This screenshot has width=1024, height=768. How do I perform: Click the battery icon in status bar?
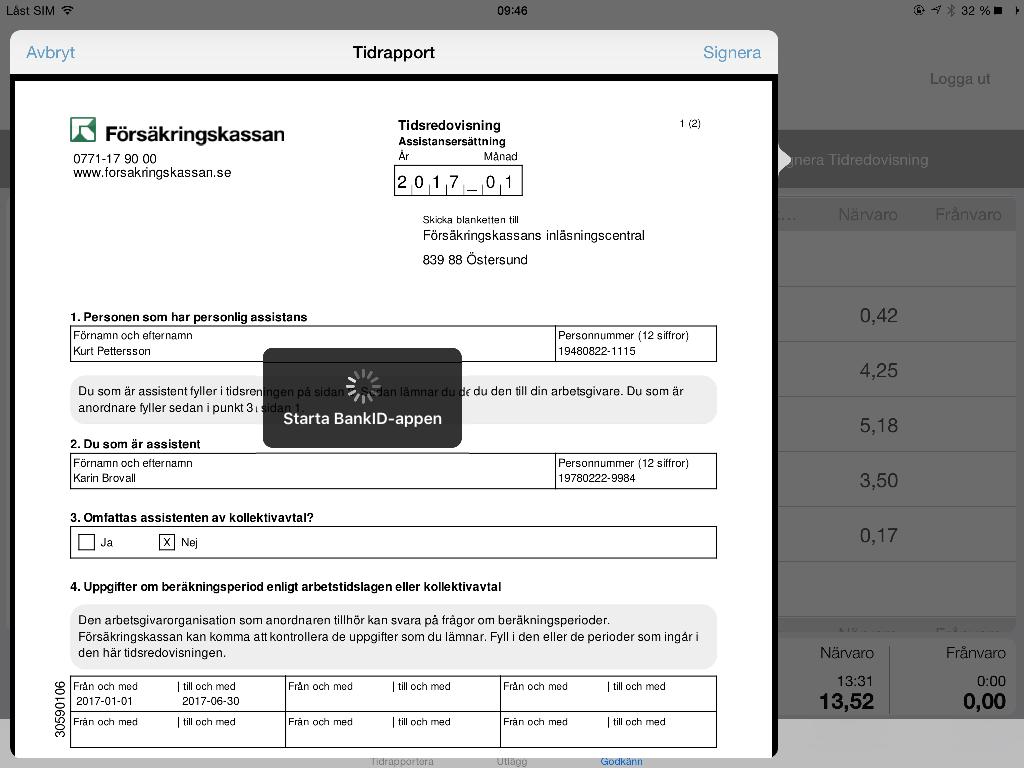click(998, 10)
